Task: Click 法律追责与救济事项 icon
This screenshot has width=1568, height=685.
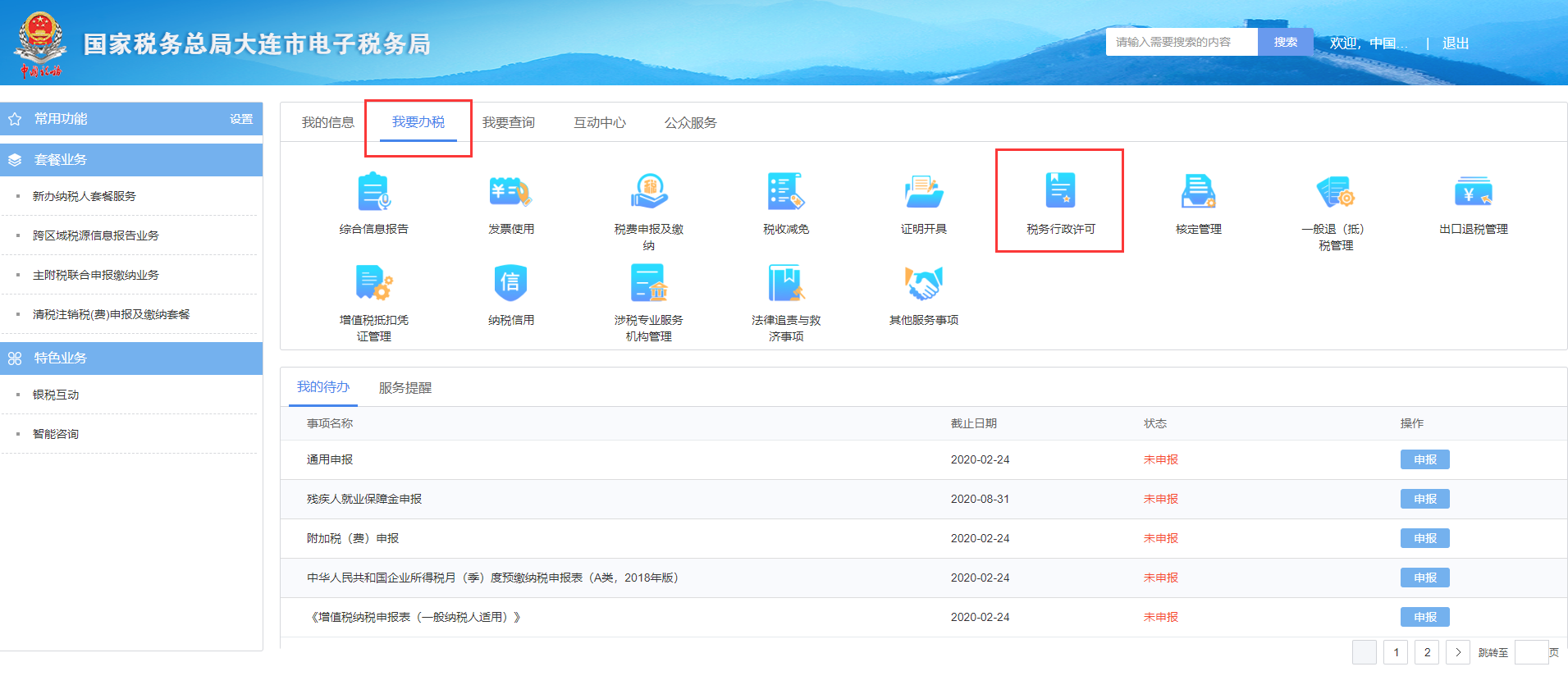Action: [x=786, y=283]
